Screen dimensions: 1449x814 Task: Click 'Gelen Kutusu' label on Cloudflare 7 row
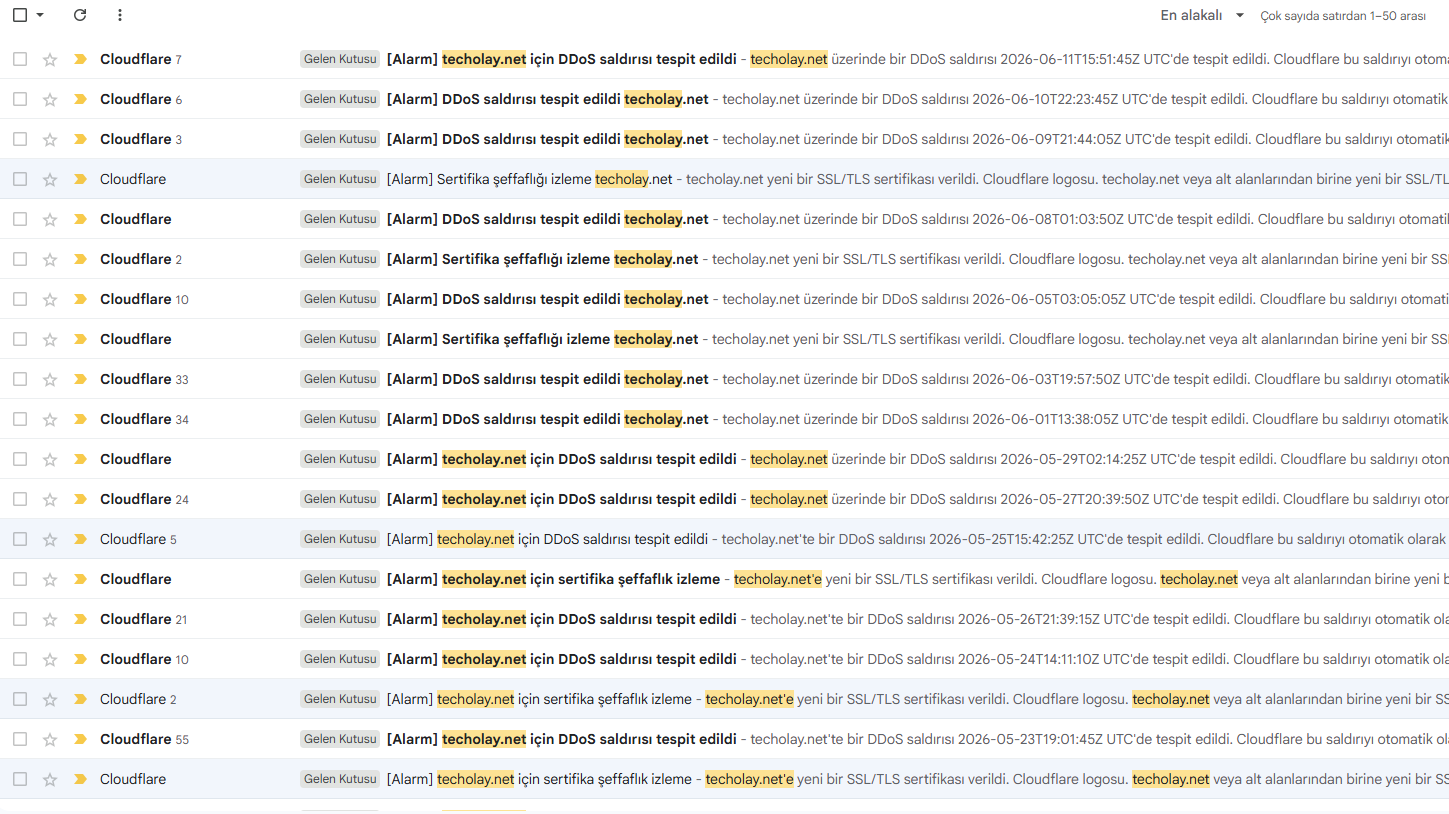340,59
